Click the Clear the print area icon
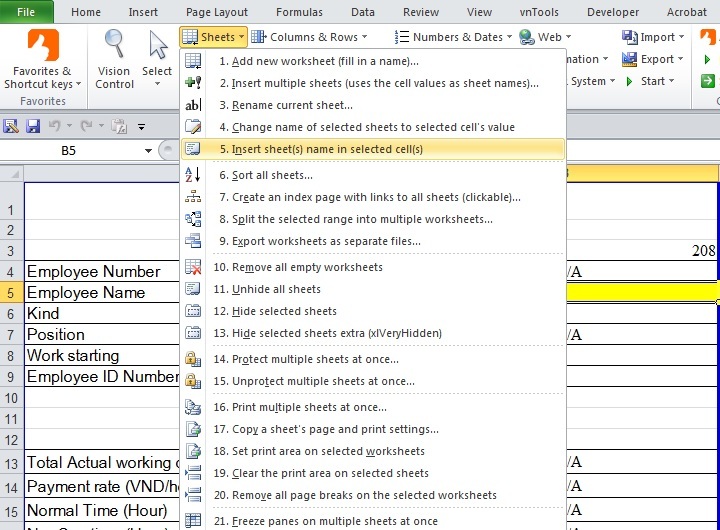720x530 pixels. pyautogui.click(x=193, y=473)
